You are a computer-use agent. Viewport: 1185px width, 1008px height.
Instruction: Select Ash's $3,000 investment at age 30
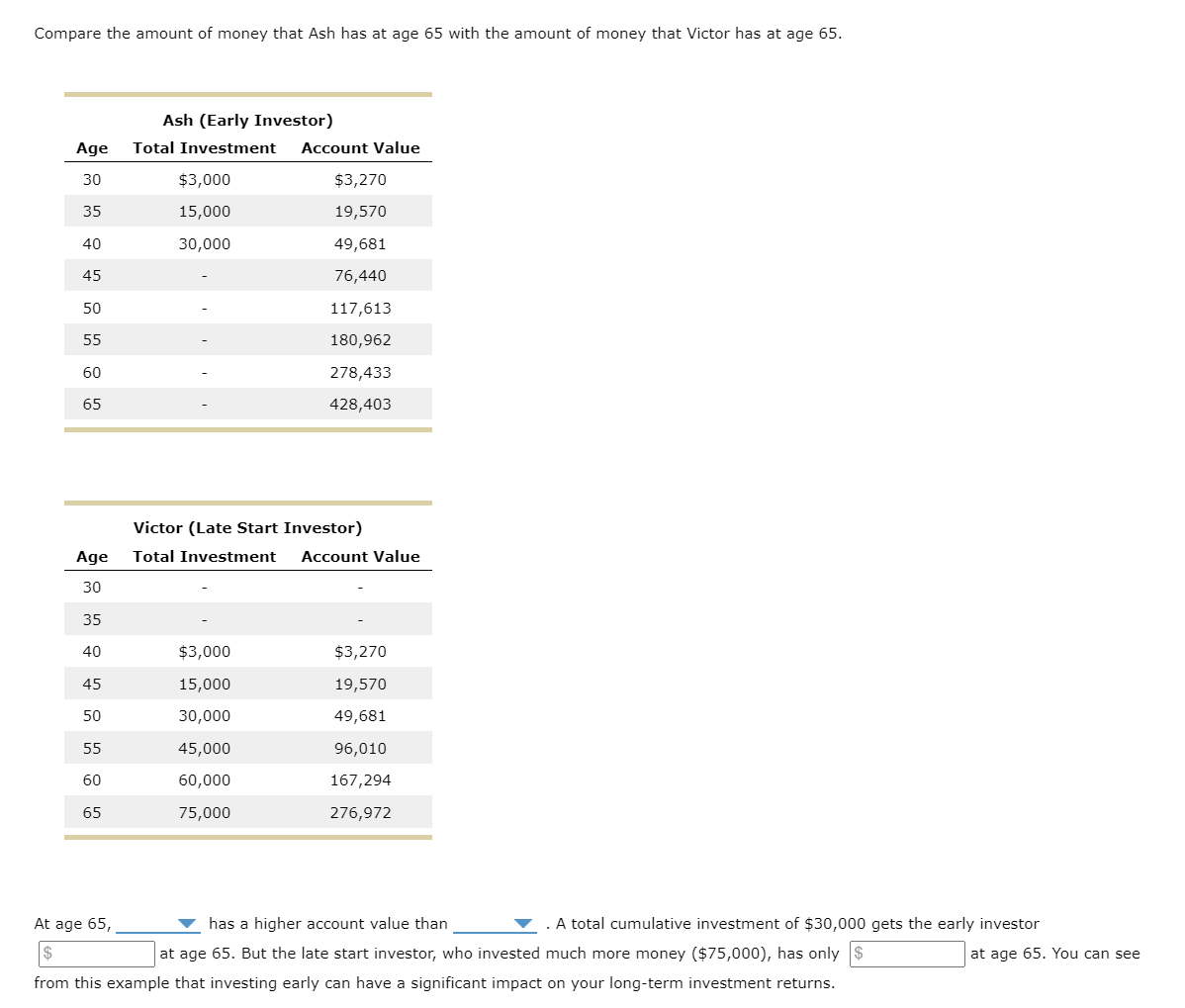point(206,179)
